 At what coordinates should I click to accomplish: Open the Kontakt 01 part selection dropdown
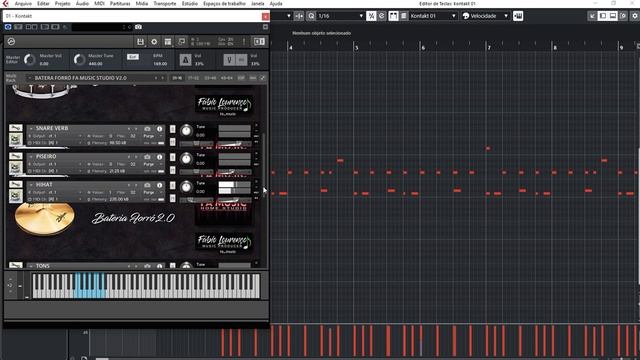pos(433,16)
